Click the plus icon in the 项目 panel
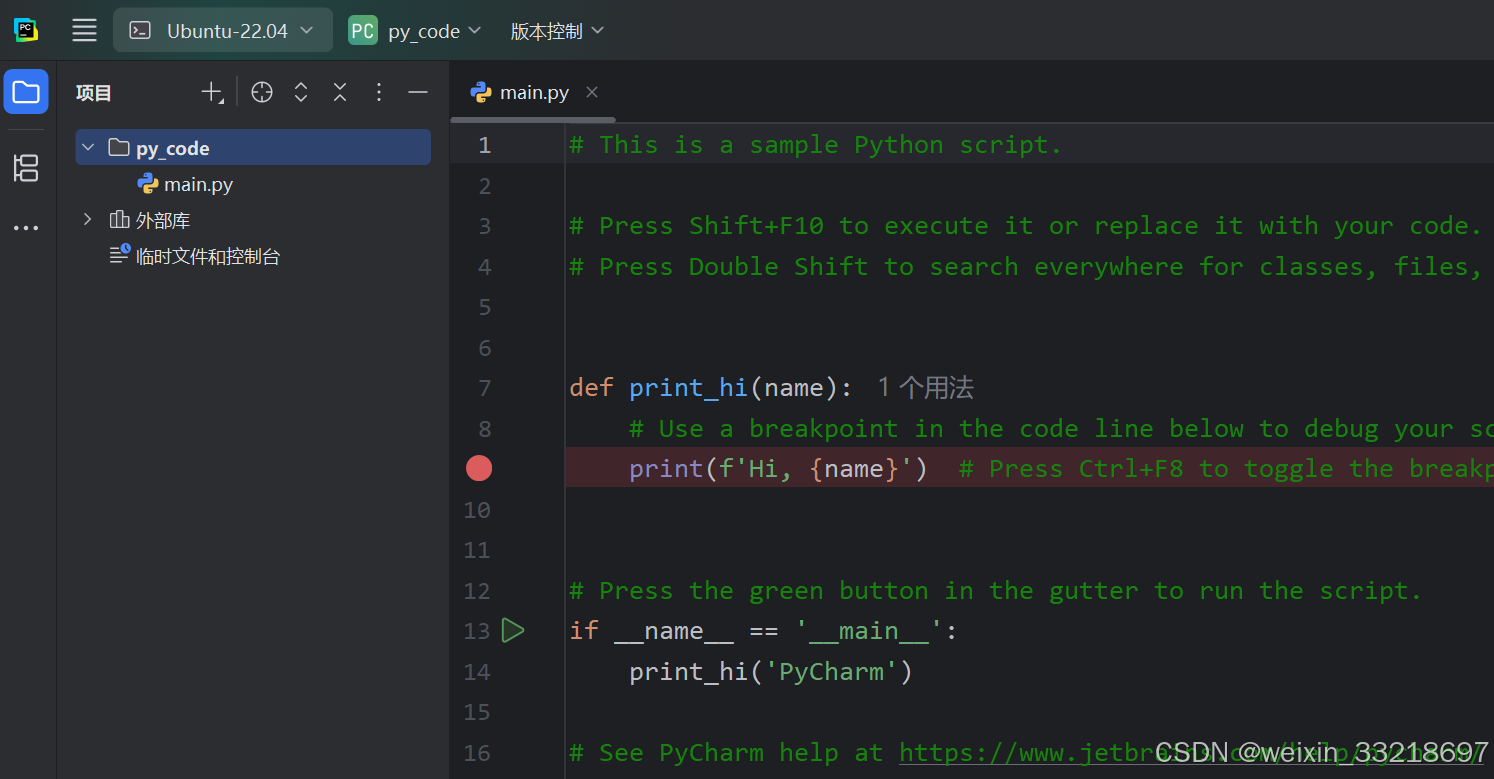Viewport: 1494px width, 779px height. [x=212, y=92]
